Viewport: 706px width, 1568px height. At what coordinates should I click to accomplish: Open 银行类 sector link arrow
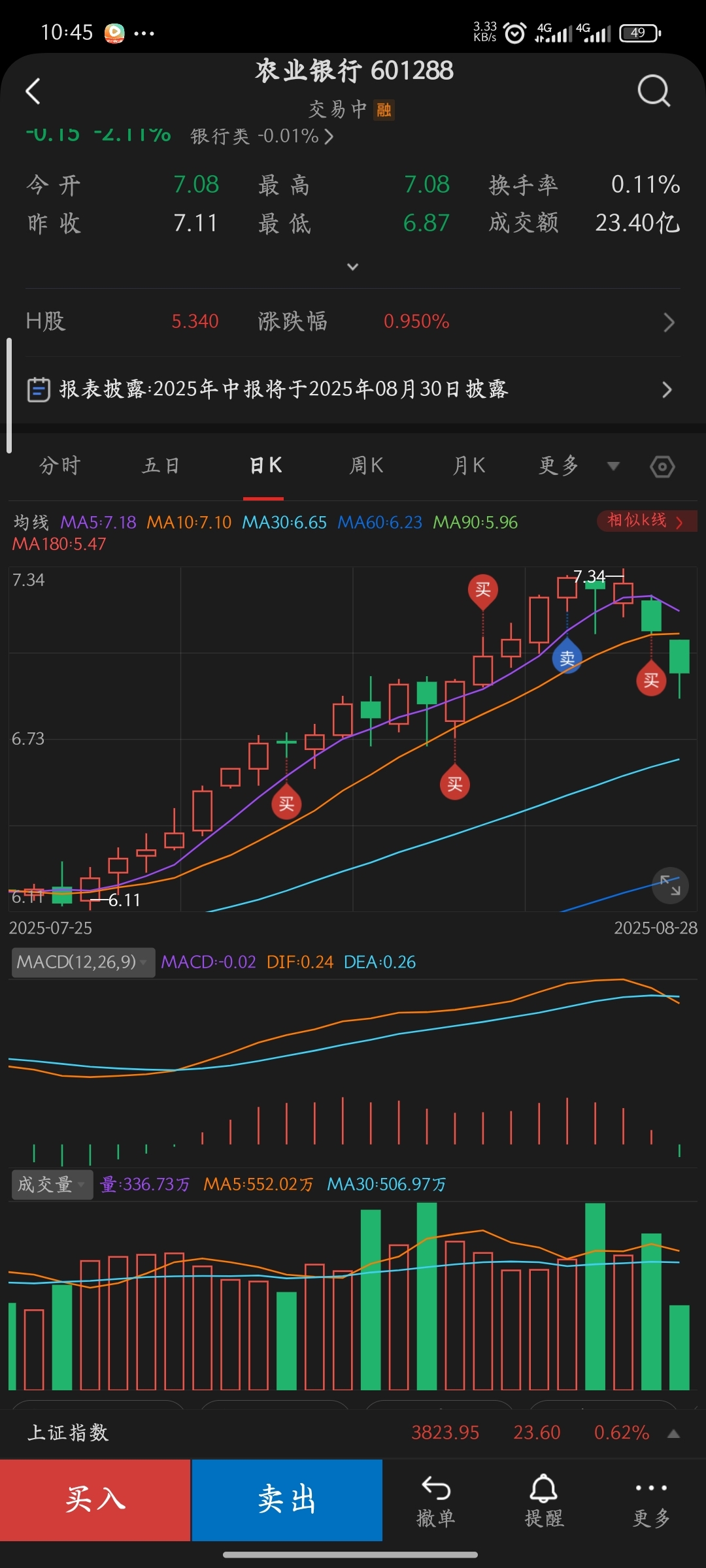click(x=329, y=137)
